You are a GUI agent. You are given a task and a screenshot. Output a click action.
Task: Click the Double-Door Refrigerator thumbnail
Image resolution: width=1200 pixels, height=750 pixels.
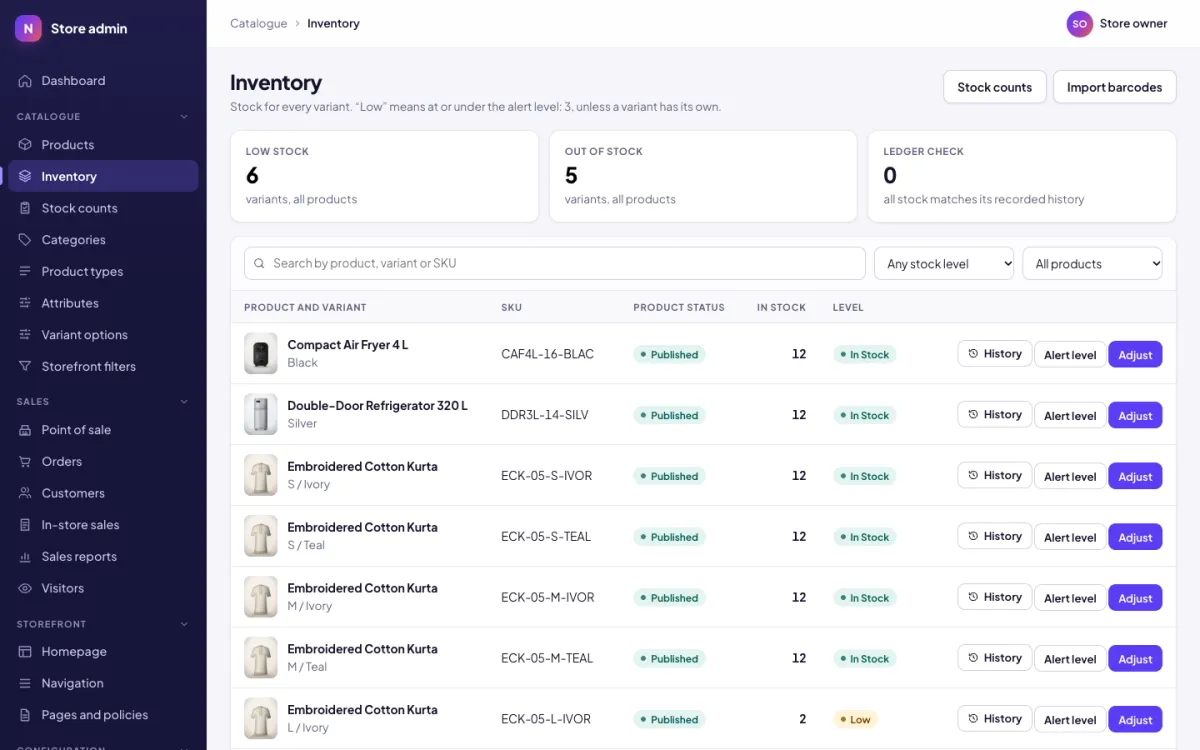coord(261,415)
